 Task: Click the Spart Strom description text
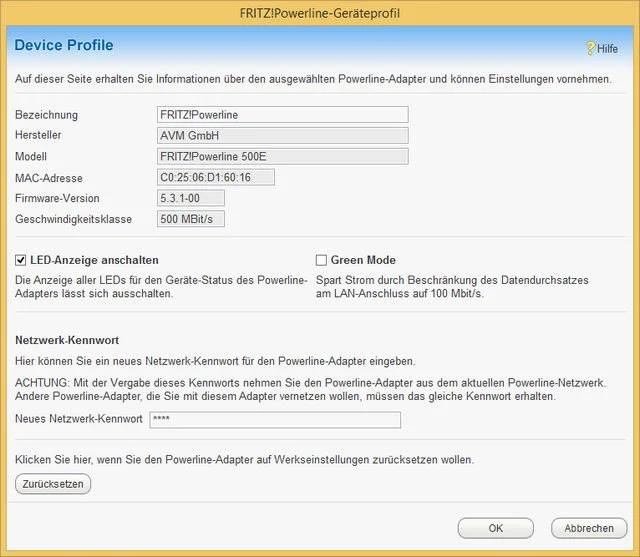(x=452, y=287)
